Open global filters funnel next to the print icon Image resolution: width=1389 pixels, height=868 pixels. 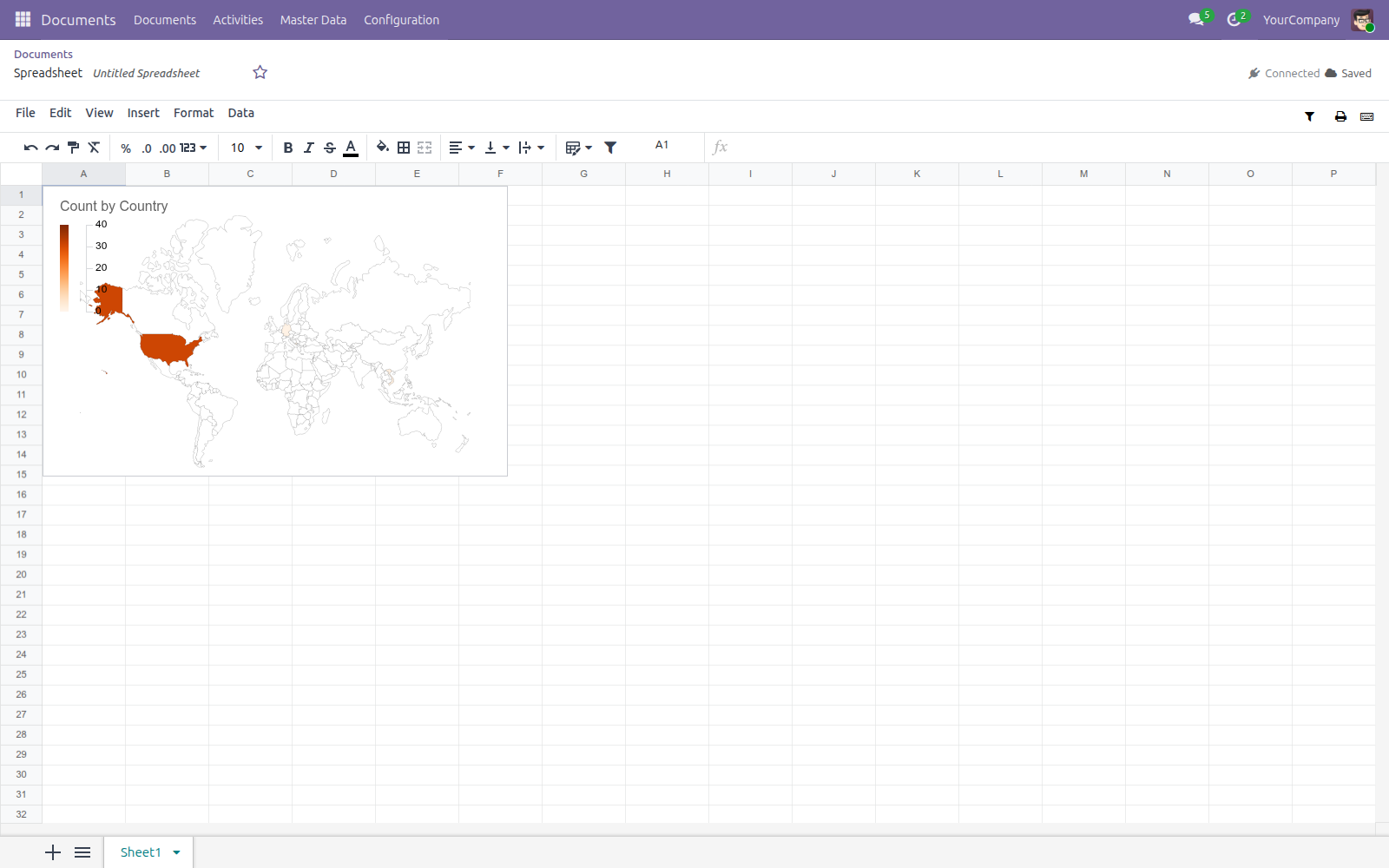pos(1309,116)
